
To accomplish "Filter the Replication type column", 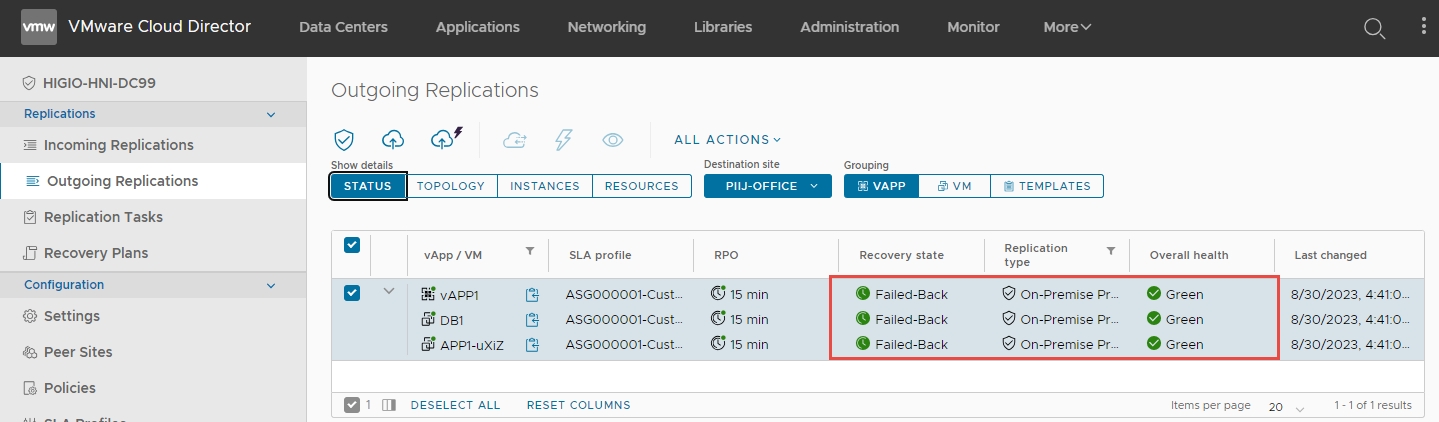I will [x=1110, y=251].
